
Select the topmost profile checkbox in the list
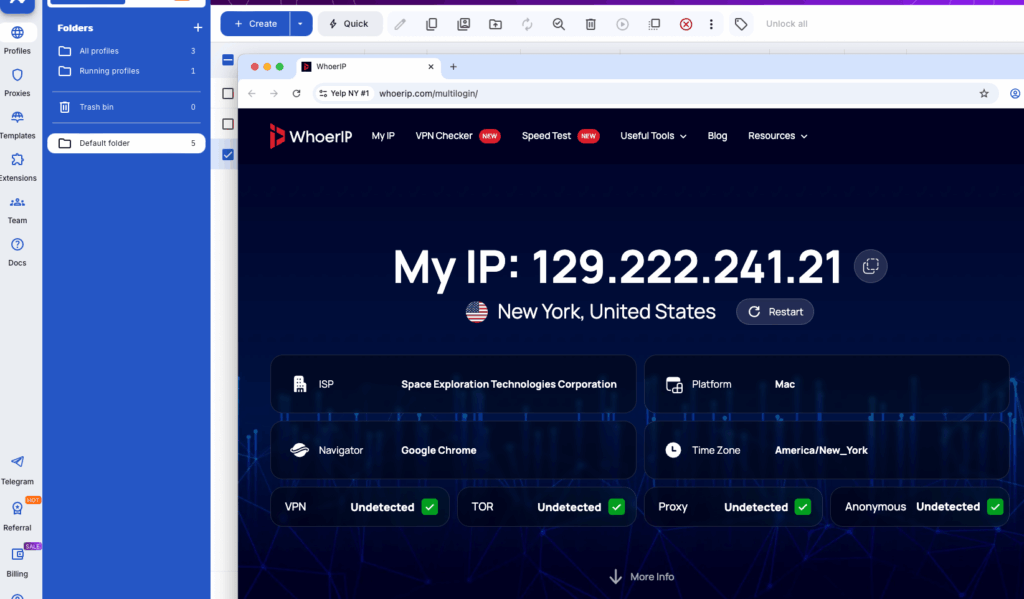click(x=225, y=92)
